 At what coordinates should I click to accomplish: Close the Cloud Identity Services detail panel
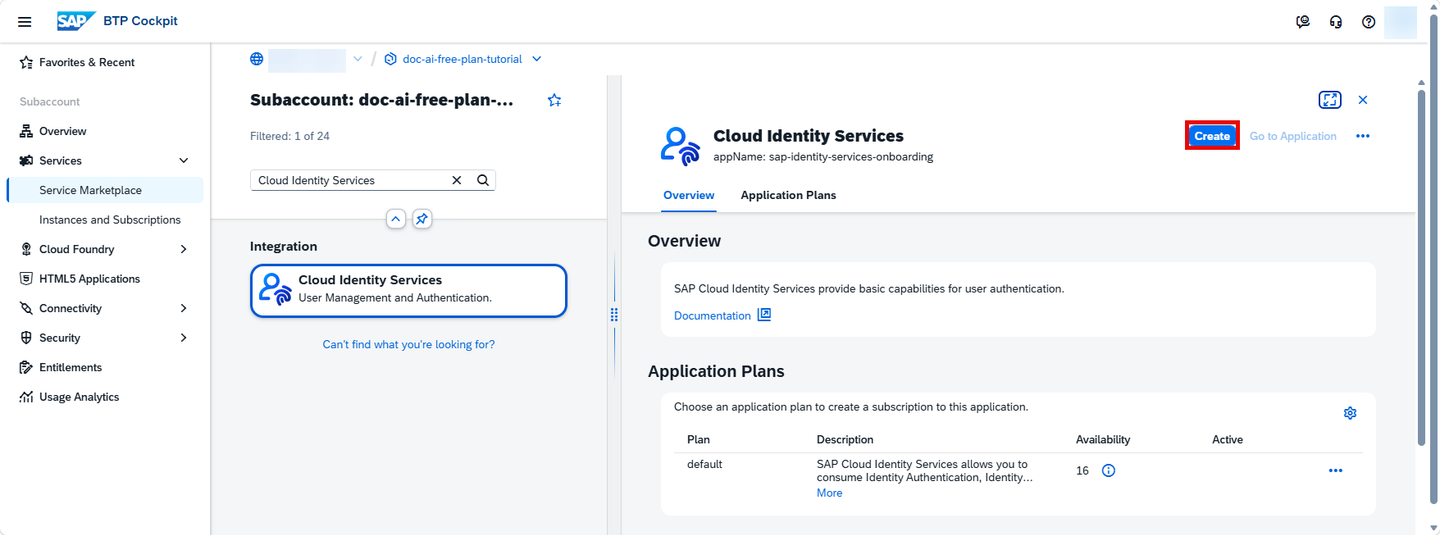(x=1363, y=100)
